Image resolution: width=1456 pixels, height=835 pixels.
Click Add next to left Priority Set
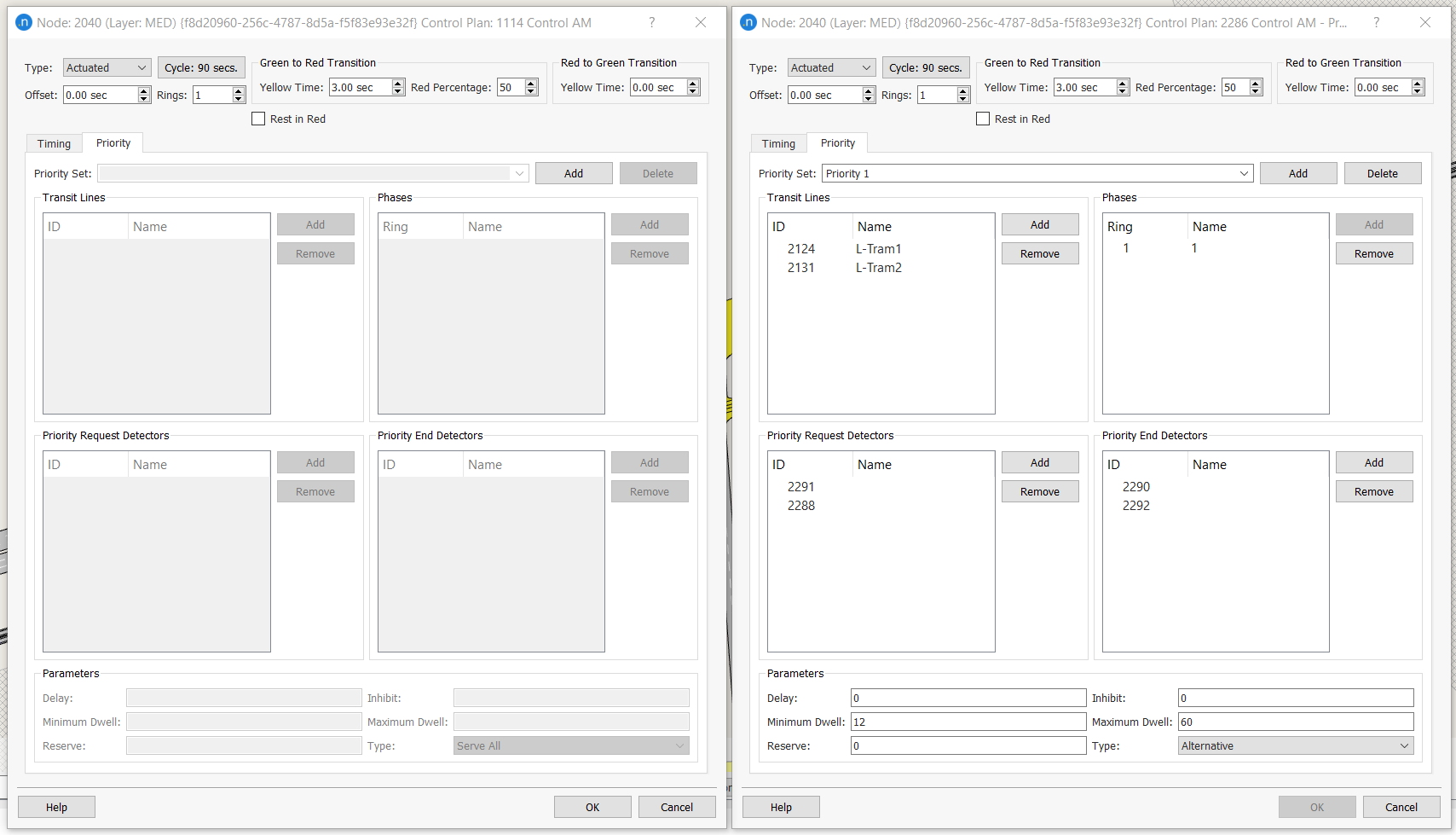(x=574, y=174)
